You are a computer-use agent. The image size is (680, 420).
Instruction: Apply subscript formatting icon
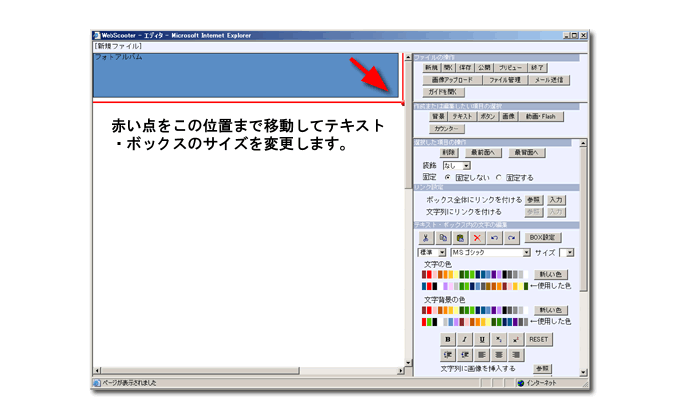(x=499, y=339)
